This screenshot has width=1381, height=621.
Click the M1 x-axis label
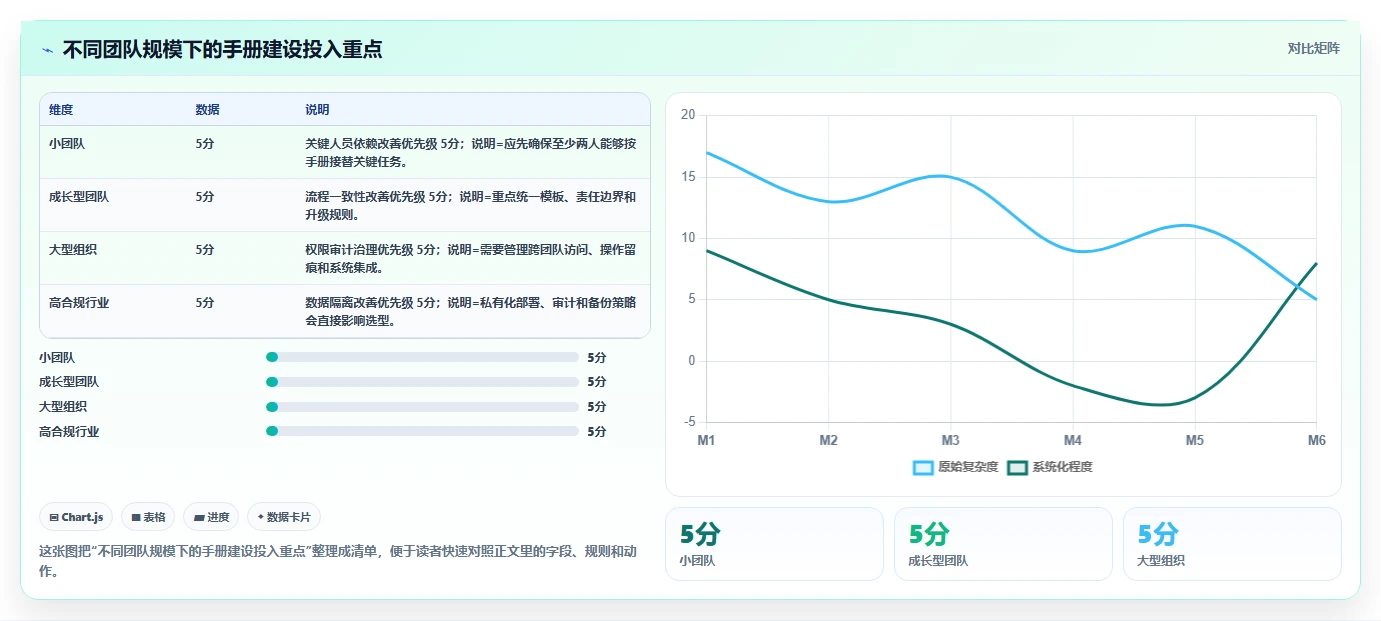706,440
